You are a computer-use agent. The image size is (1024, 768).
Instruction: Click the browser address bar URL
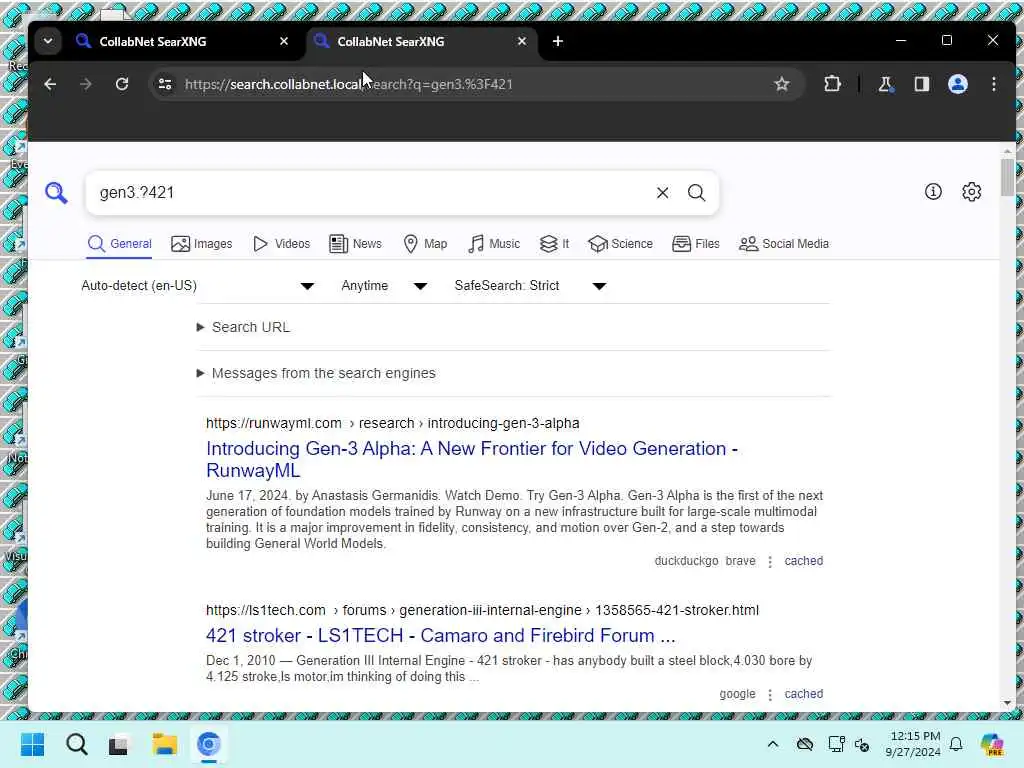(349, 84)
